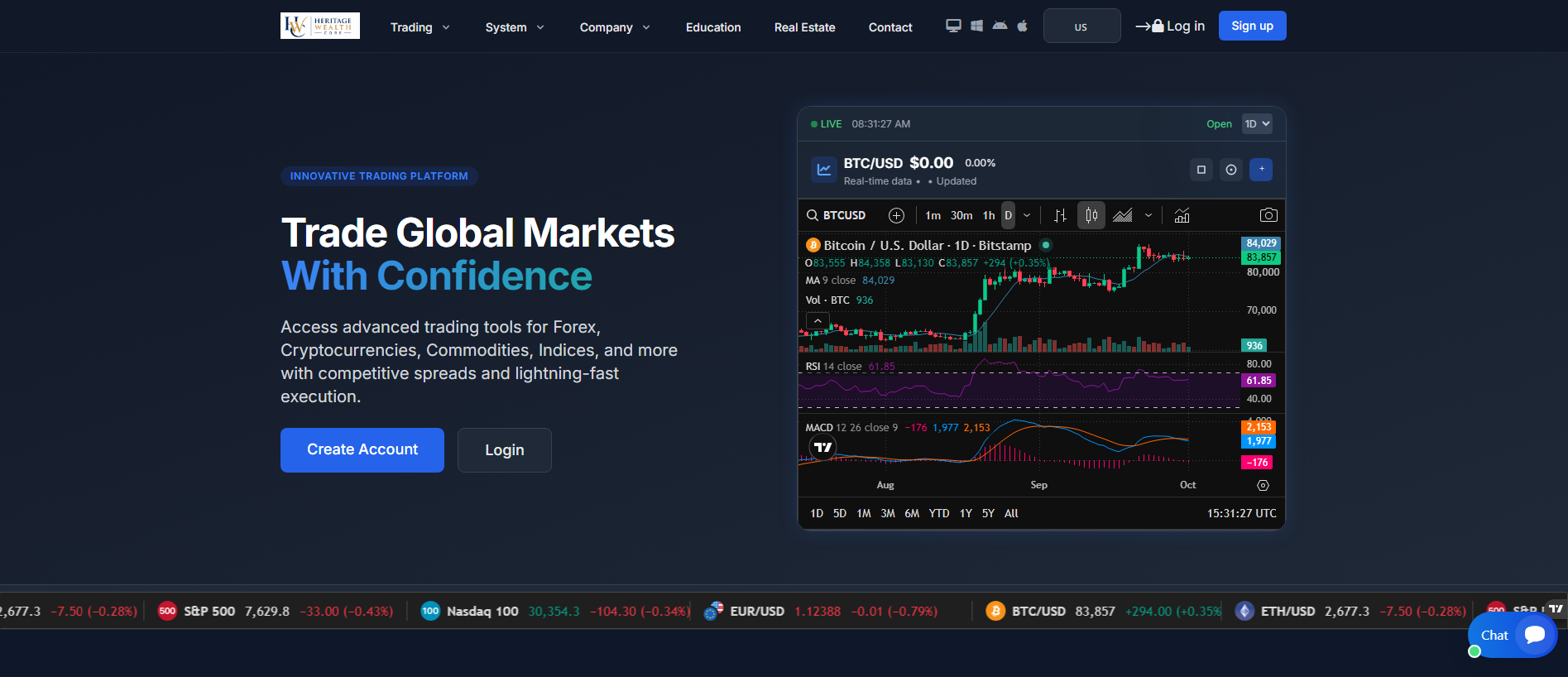
Task: Open the Contact page
Action: click(x=890, y=27)
